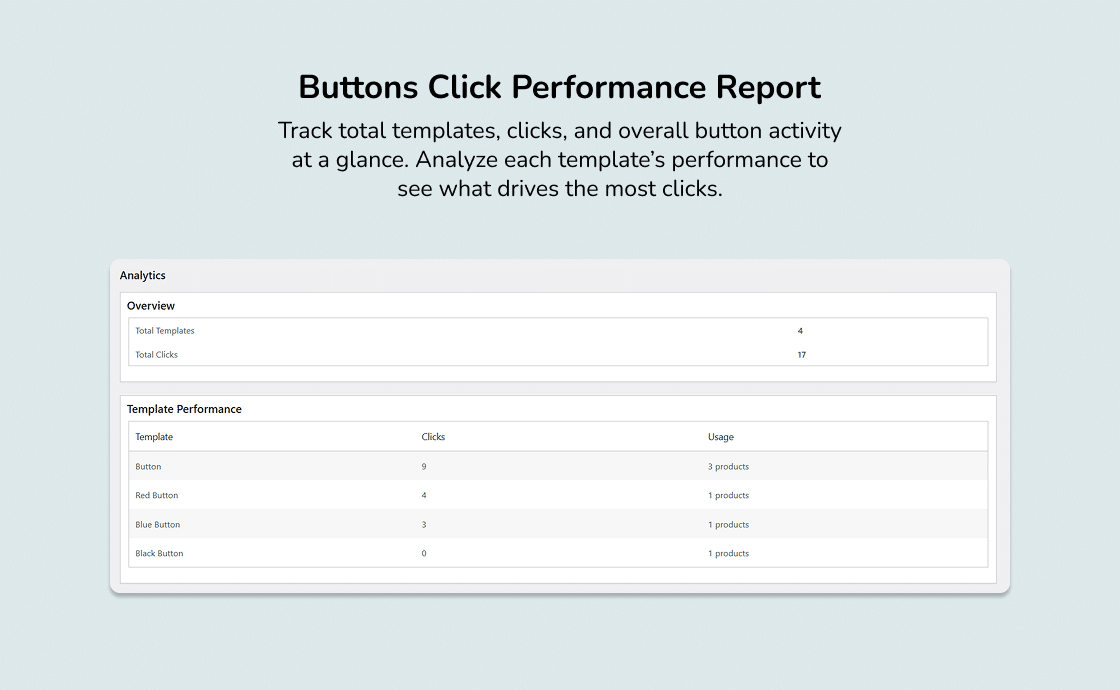Screen dimensions: 1120x690
Task: Click the 3 clicks cell for Blue Button
Action: (424, 524)
